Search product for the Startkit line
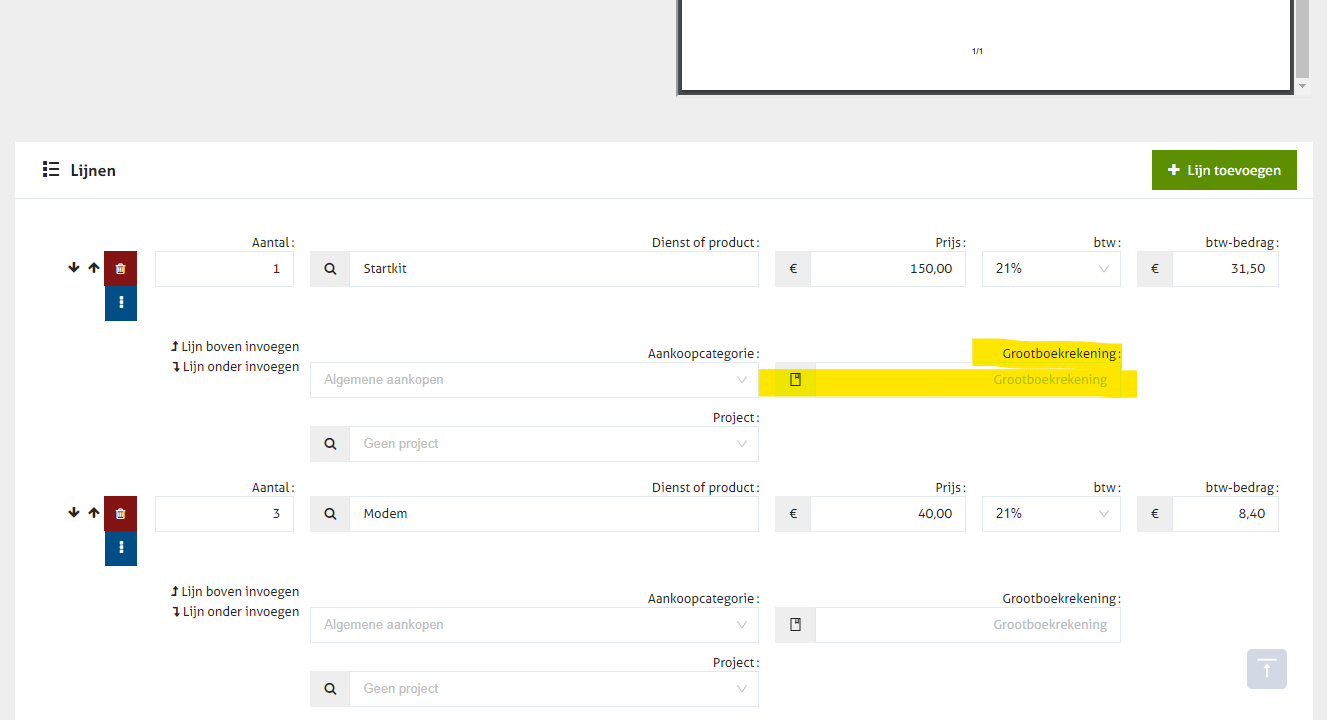This screenshot has height=720, width=1327. tap(330, 269)
